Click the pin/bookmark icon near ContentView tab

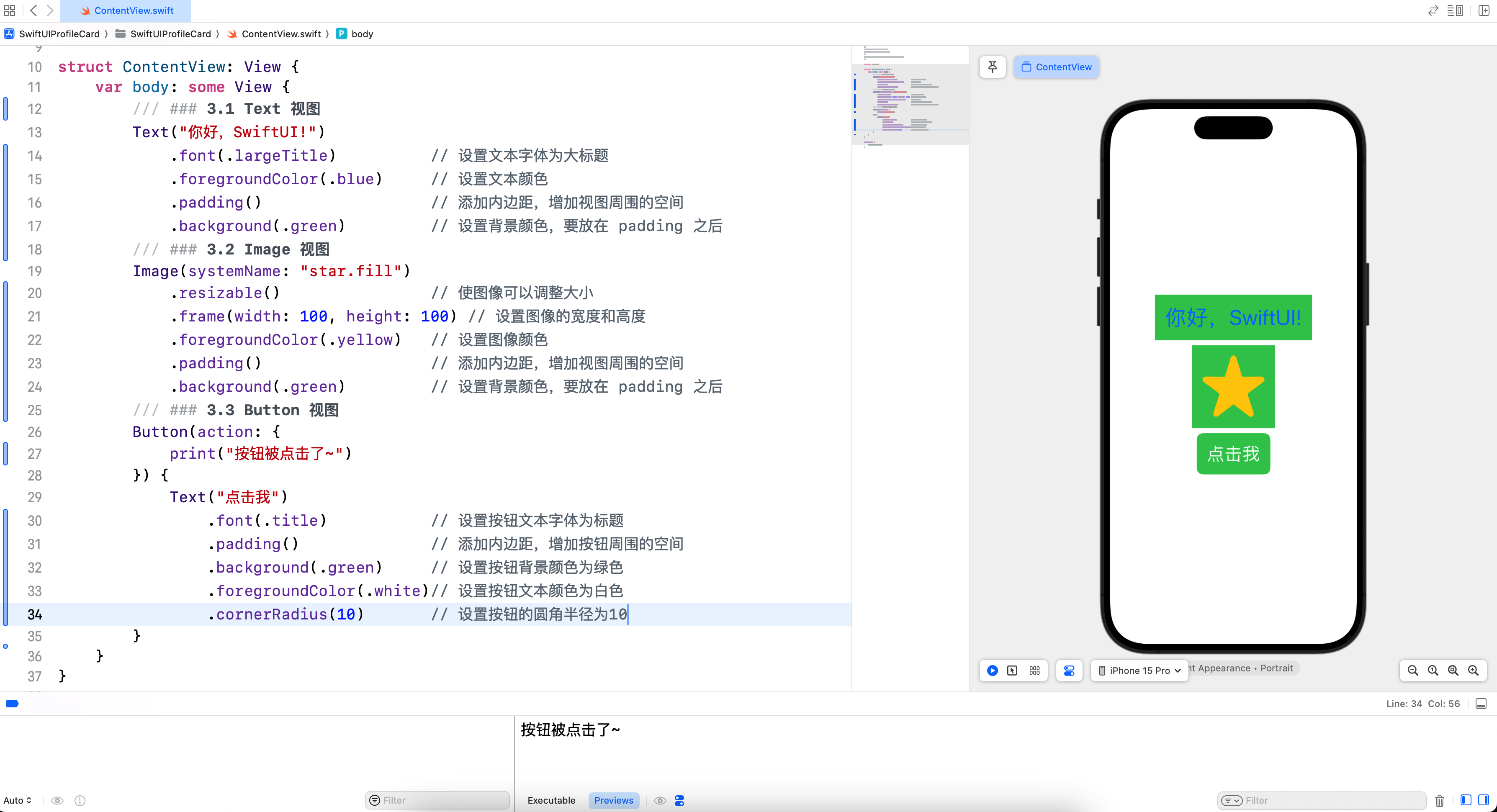(993, 66)
